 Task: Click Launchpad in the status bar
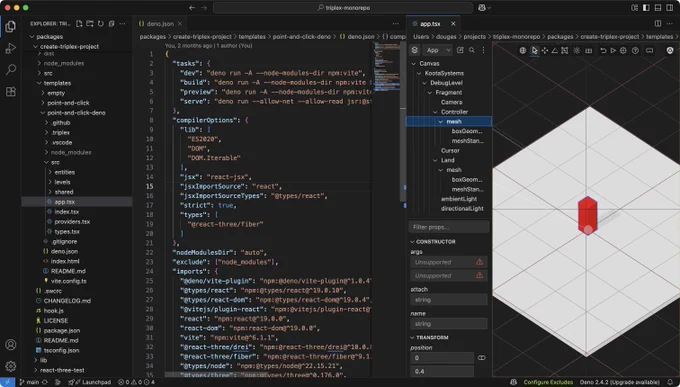click(x=90, y=382)
